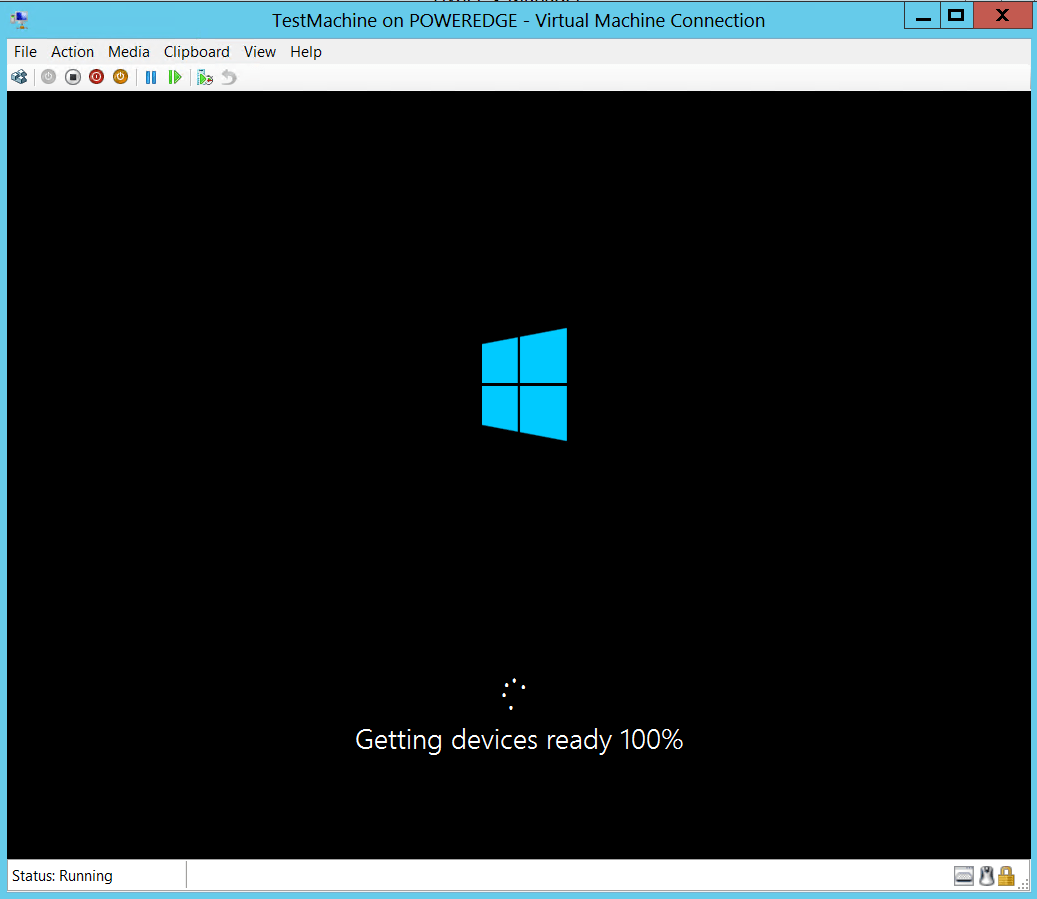Click the window system icon in title bar
1037x899 pixels.
point(20,20)
